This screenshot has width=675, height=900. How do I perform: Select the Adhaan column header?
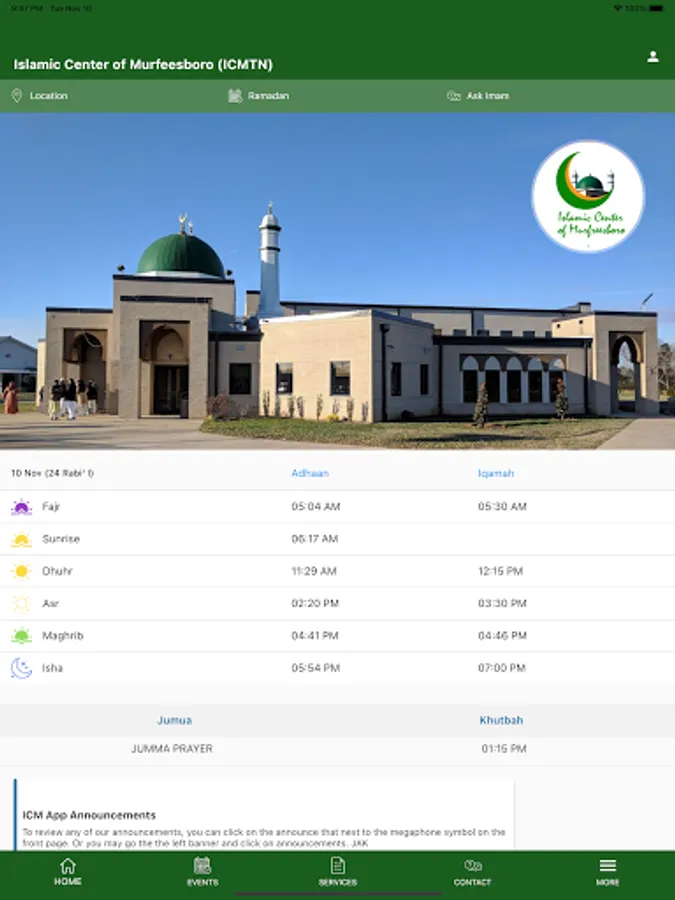click(310, 473)
